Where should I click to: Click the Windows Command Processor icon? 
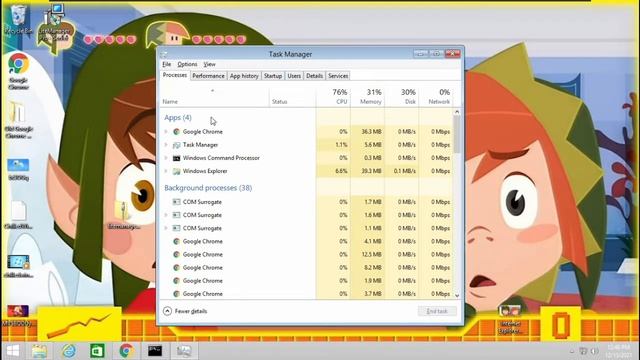[176, 158]
